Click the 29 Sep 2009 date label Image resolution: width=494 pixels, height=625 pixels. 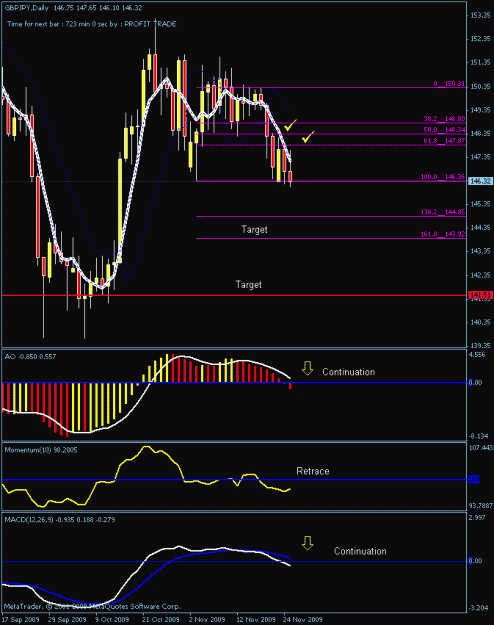tap(67, 619)
